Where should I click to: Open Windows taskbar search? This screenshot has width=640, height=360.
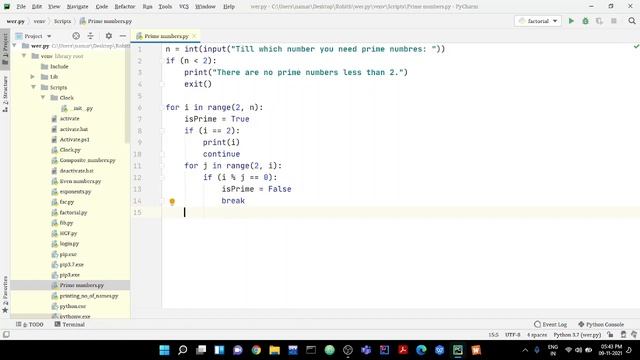183,350
